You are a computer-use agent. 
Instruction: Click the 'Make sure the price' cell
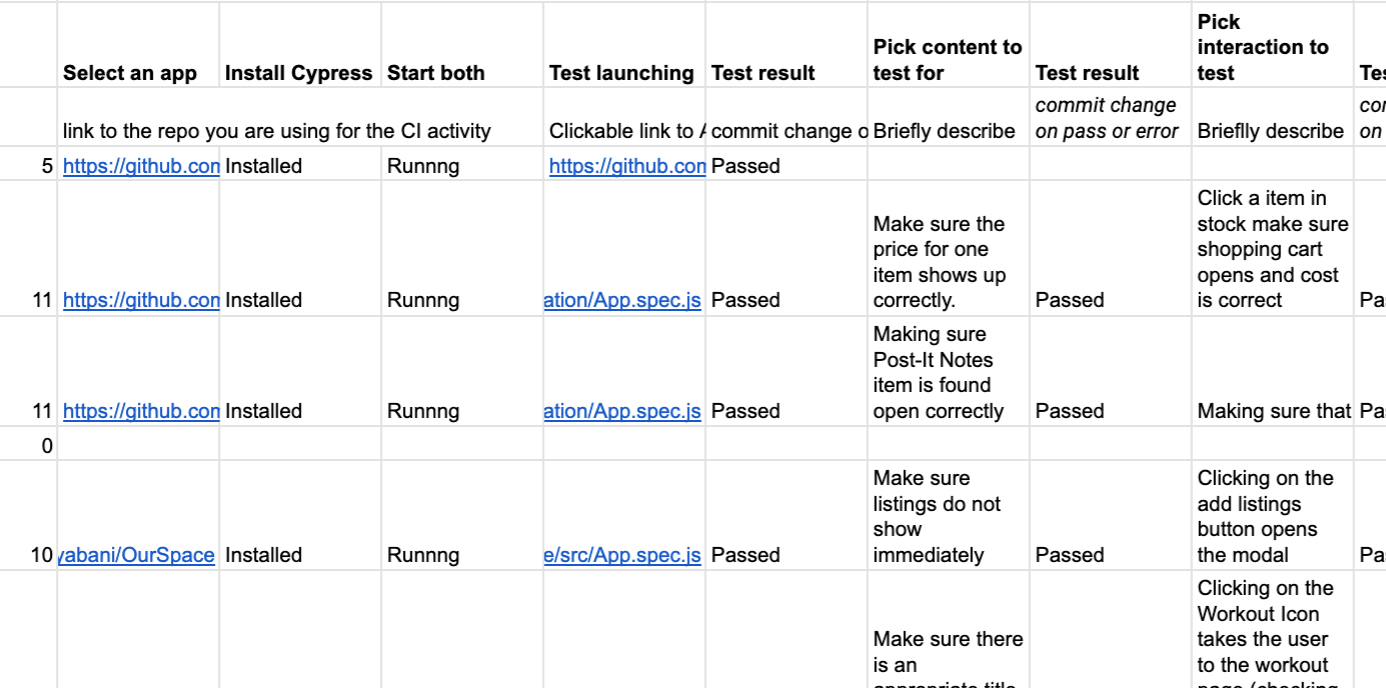coord(939,262)
